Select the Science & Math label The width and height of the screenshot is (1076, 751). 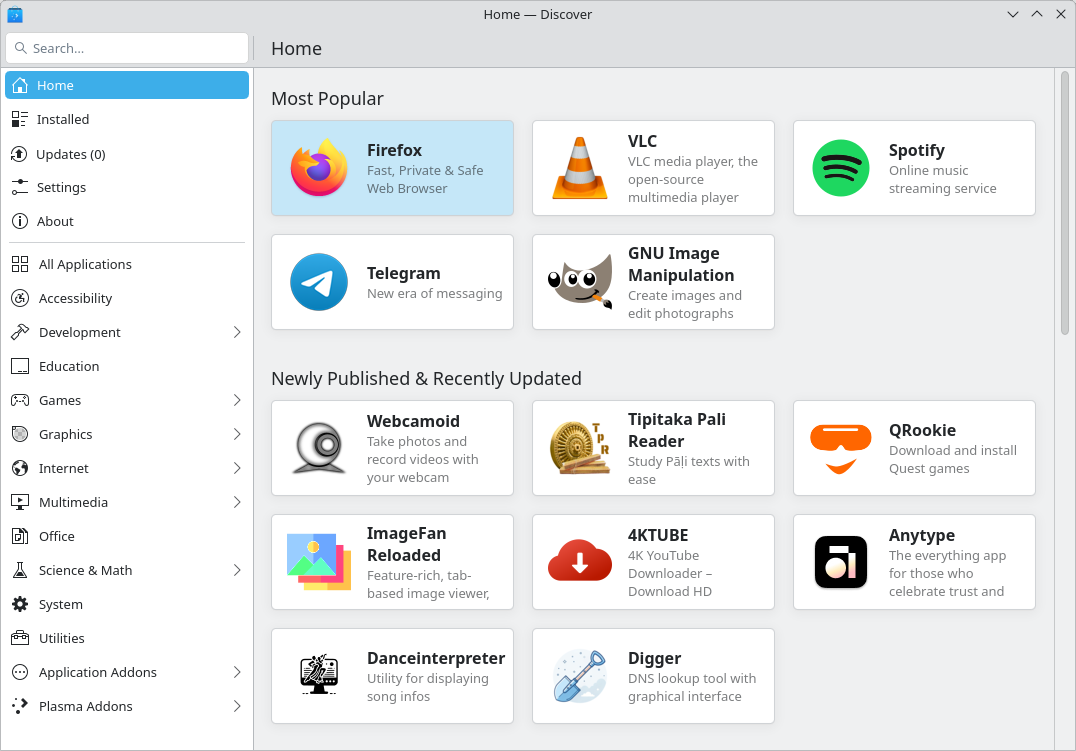pyautogui.click(x=86, y=570)
